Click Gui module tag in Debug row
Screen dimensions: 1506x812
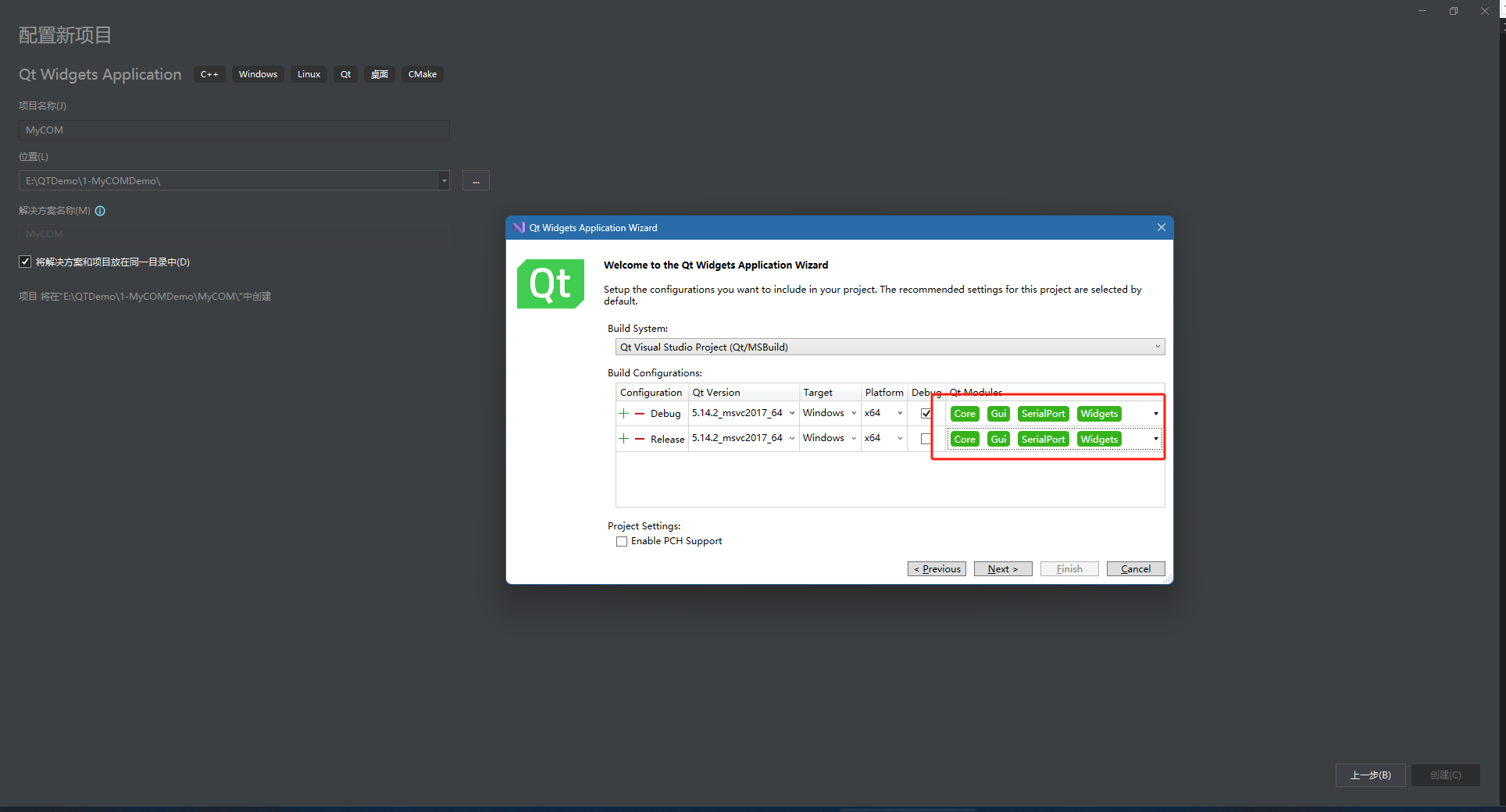coord(998,414)
